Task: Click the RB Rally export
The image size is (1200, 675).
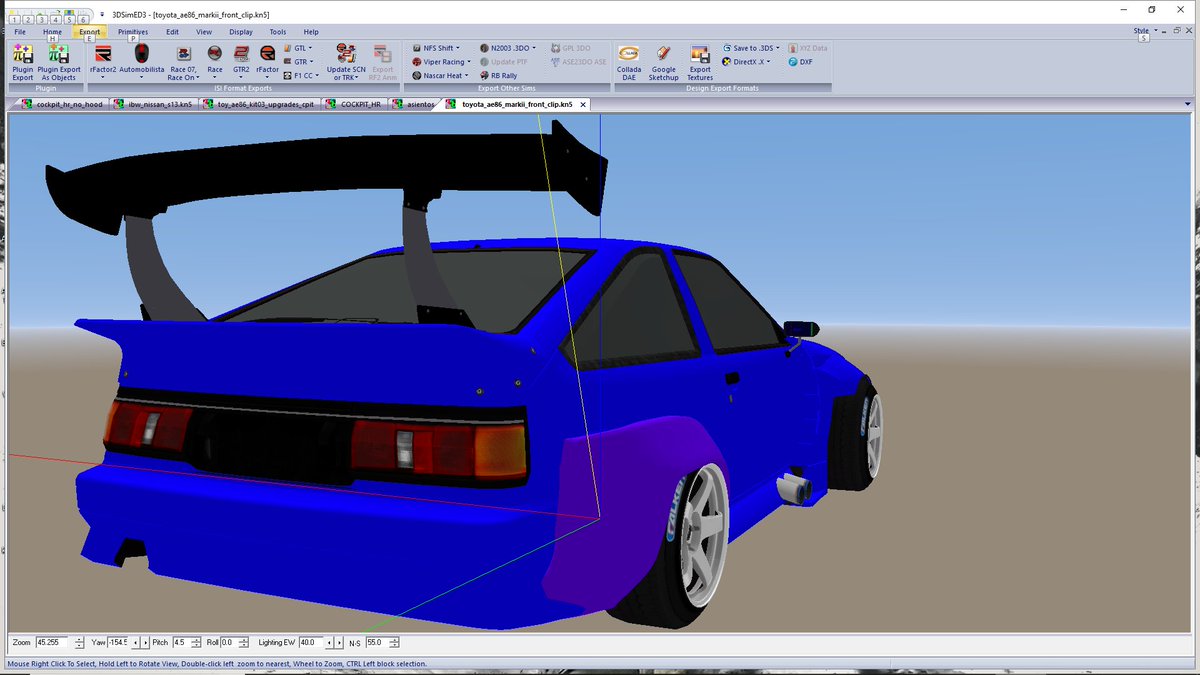Action: coord(497,75)
